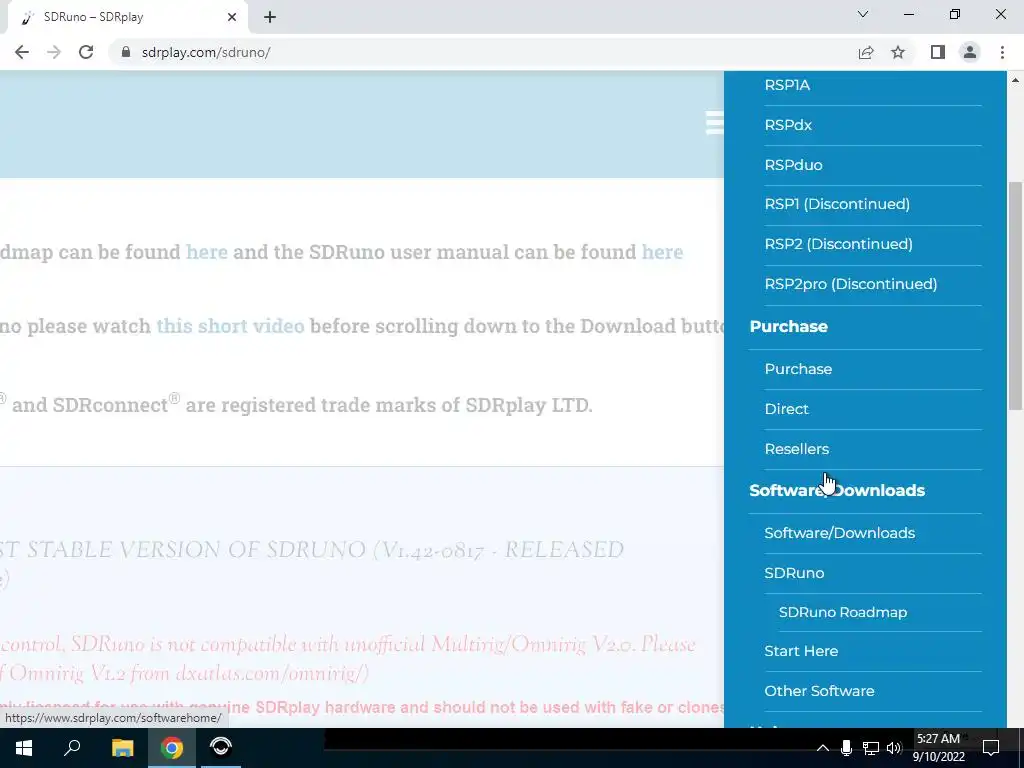Follow the first 'here' roadmap link
1024x768 pixels.
(206, 252)
